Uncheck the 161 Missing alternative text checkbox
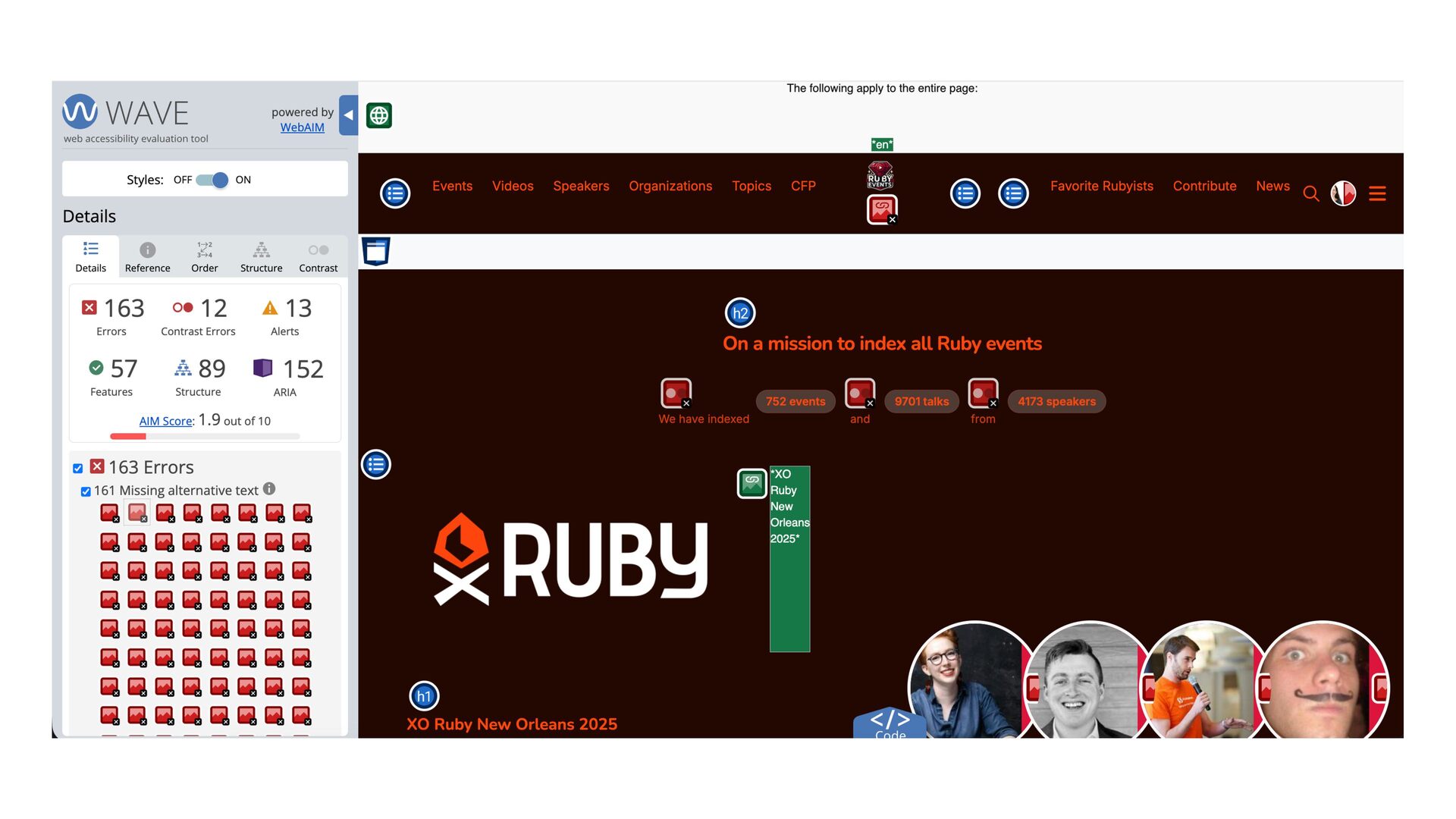1456x819 pixels. click(x=86, y=491)
